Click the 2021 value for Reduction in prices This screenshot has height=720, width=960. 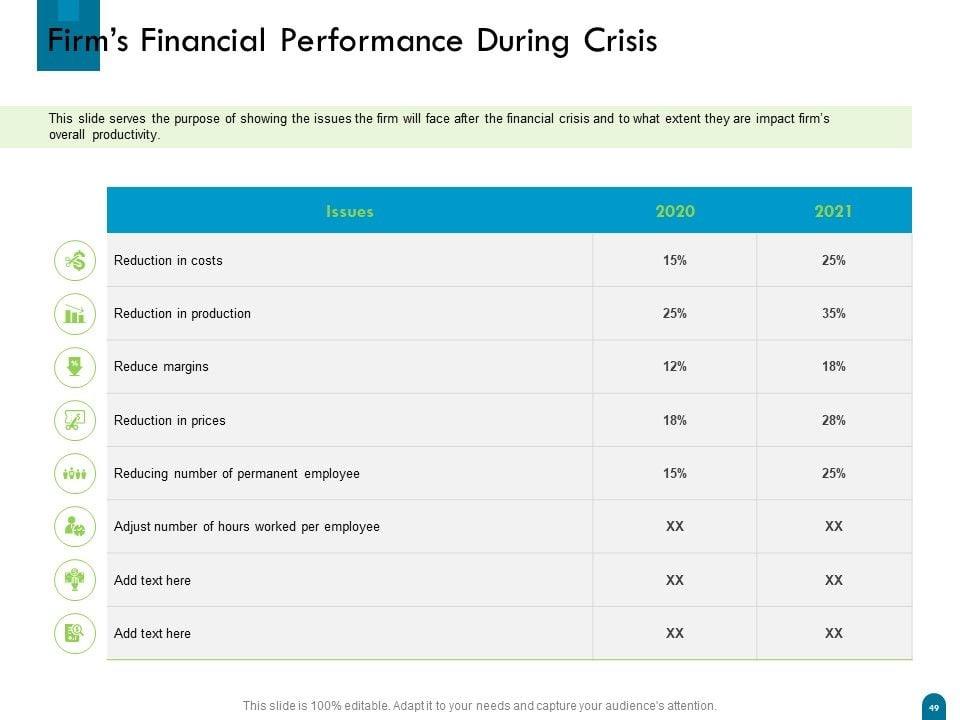[834, 421]
